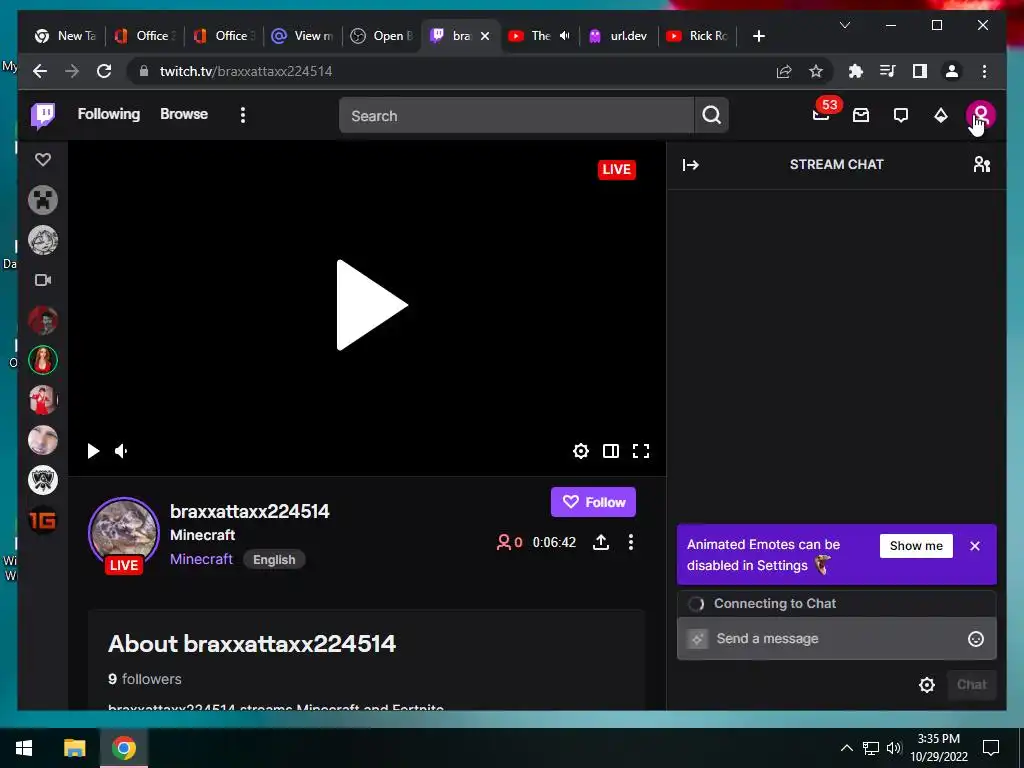Mute the audio icon on The YouTube tab

[564, 36]
